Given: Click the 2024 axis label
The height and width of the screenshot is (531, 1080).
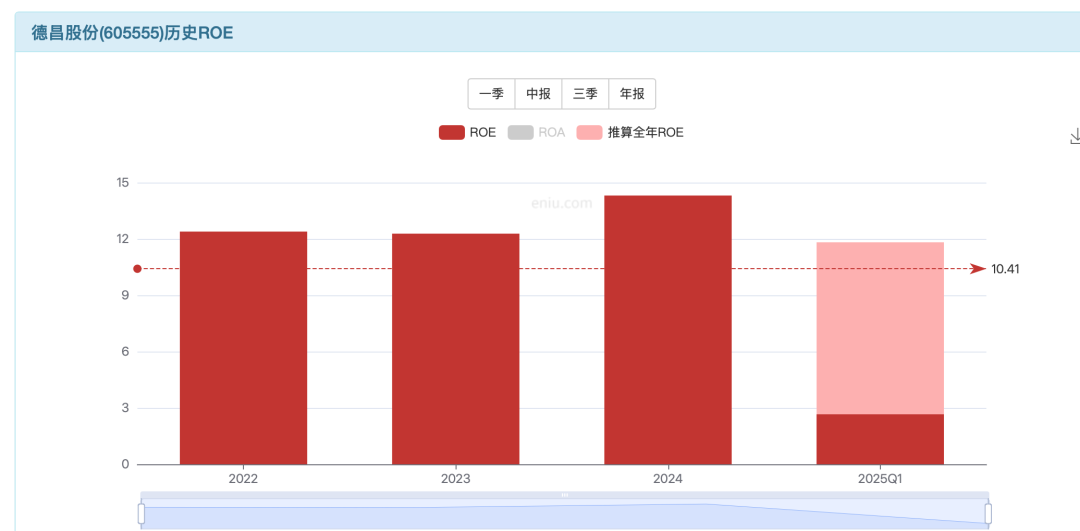Looking at the screenshot, I should click(x=667, y=478).
